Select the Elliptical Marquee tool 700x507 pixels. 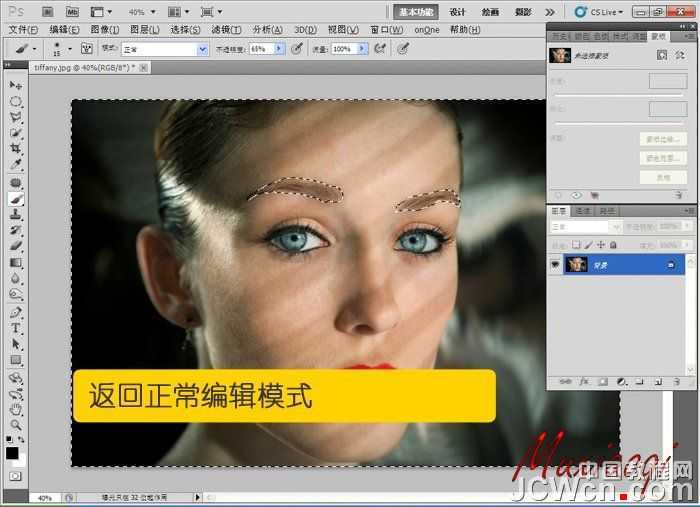[16, 101]
